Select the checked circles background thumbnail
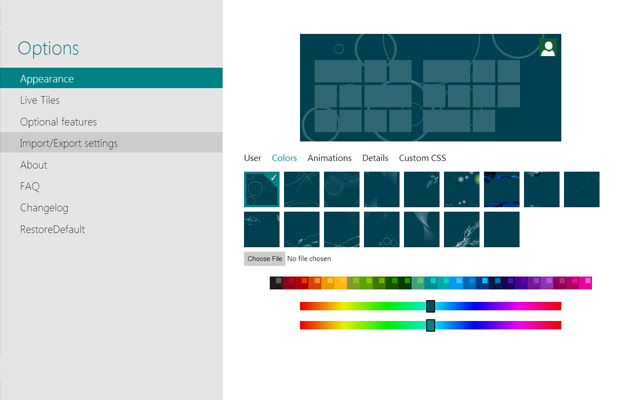This screenshot has height=400, width=640. pos(262,189)
